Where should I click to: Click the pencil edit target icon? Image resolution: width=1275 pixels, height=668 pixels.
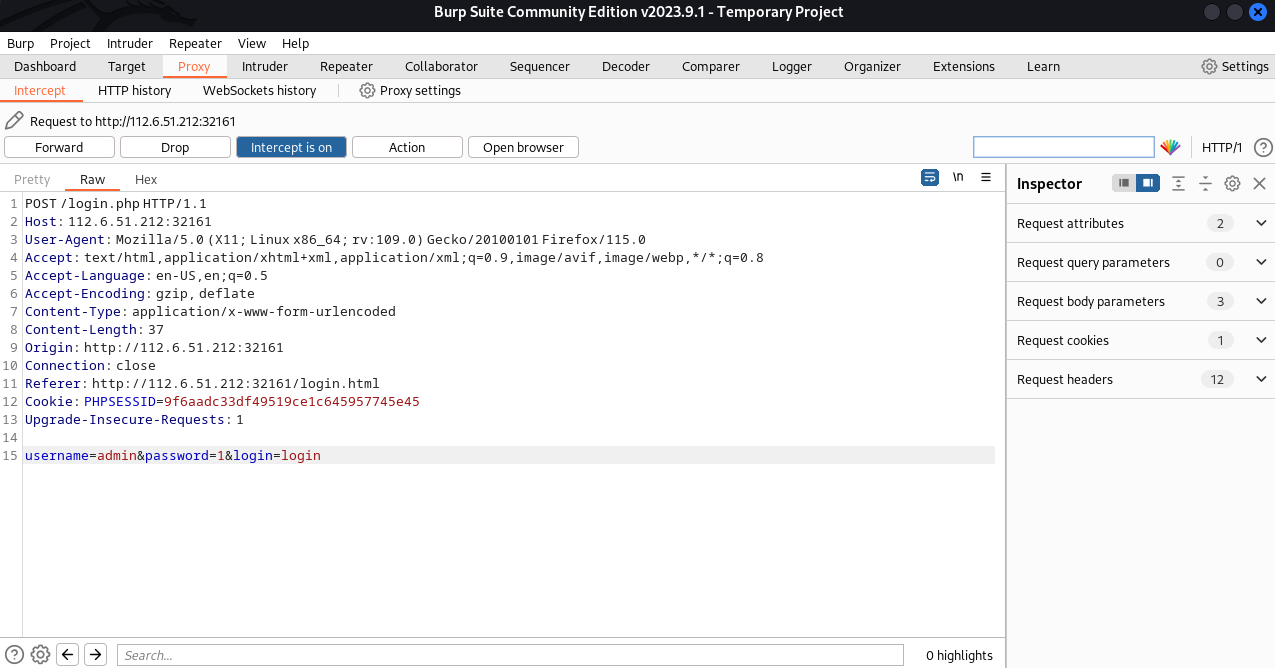(14, 121)
